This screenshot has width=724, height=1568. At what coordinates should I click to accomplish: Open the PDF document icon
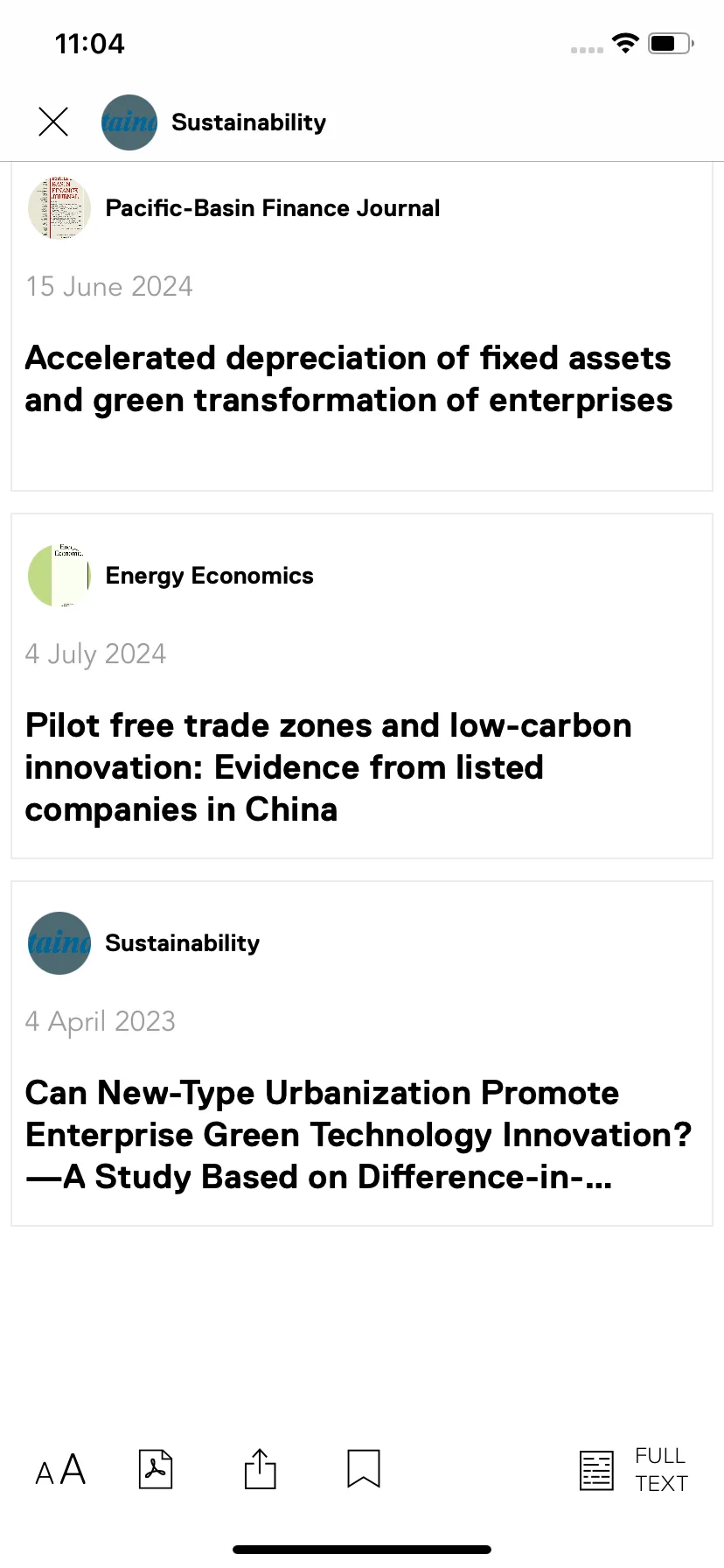coord(156,1469)
